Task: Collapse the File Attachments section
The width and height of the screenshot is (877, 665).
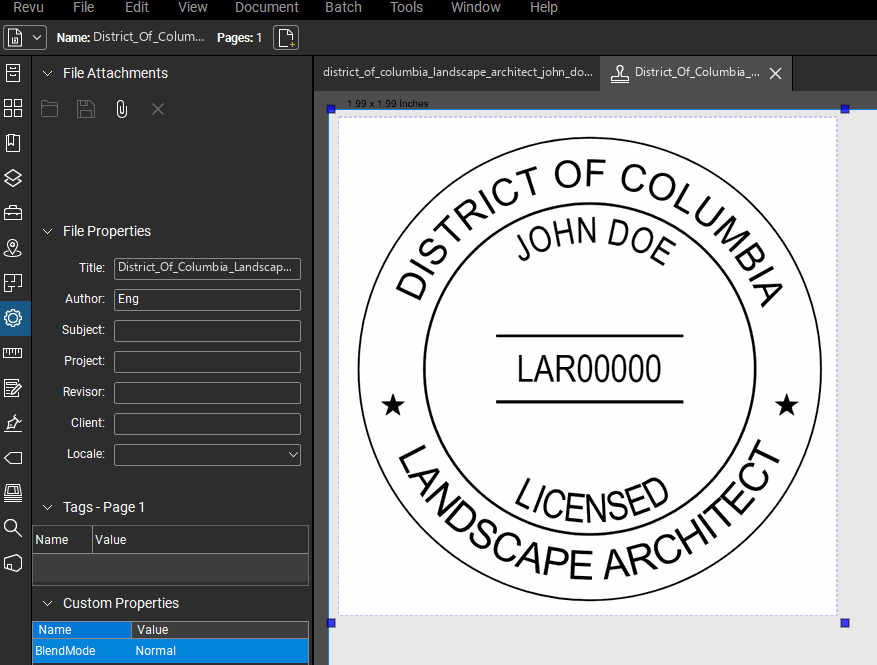Action: click(x=48, y=73)
